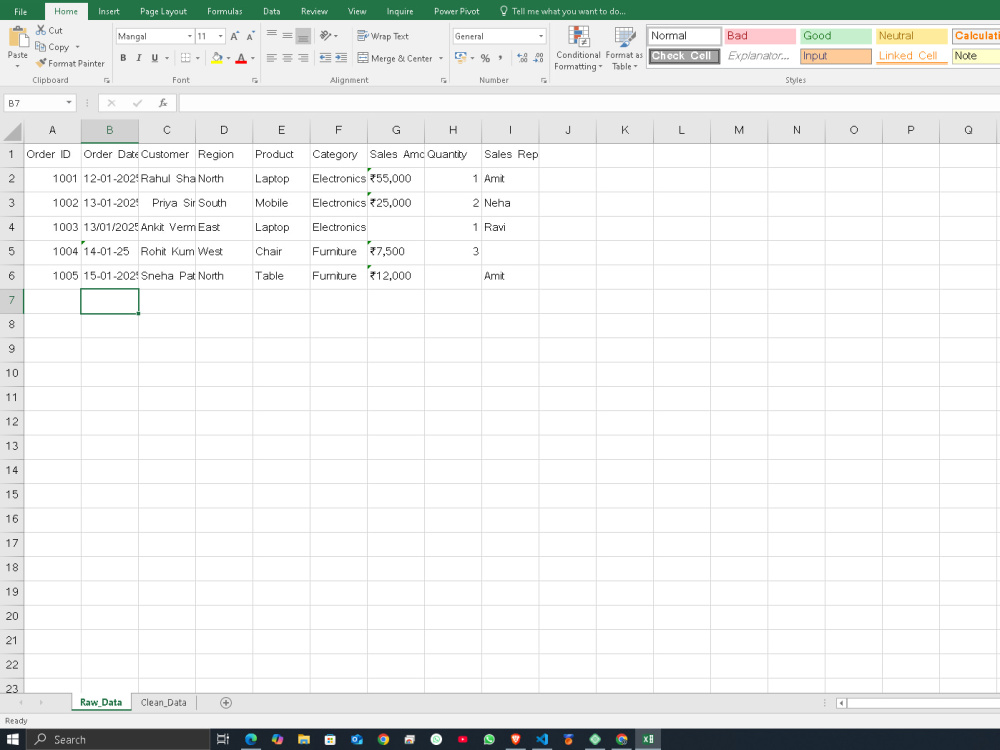Click the taskbar Search box
The height and width of the screenshot is (750, 1000).
[x=118, y=739]
